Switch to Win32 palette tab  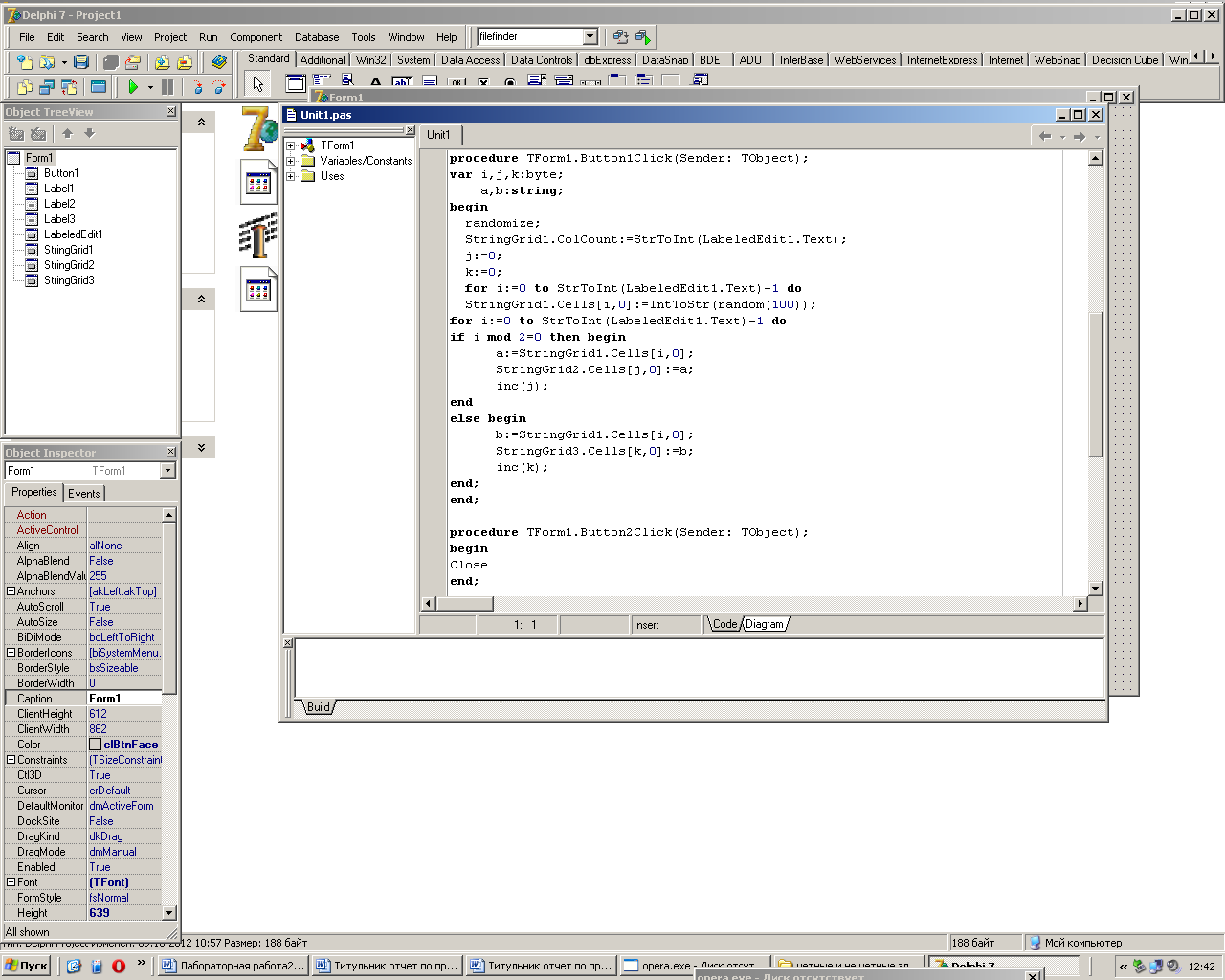371,59
